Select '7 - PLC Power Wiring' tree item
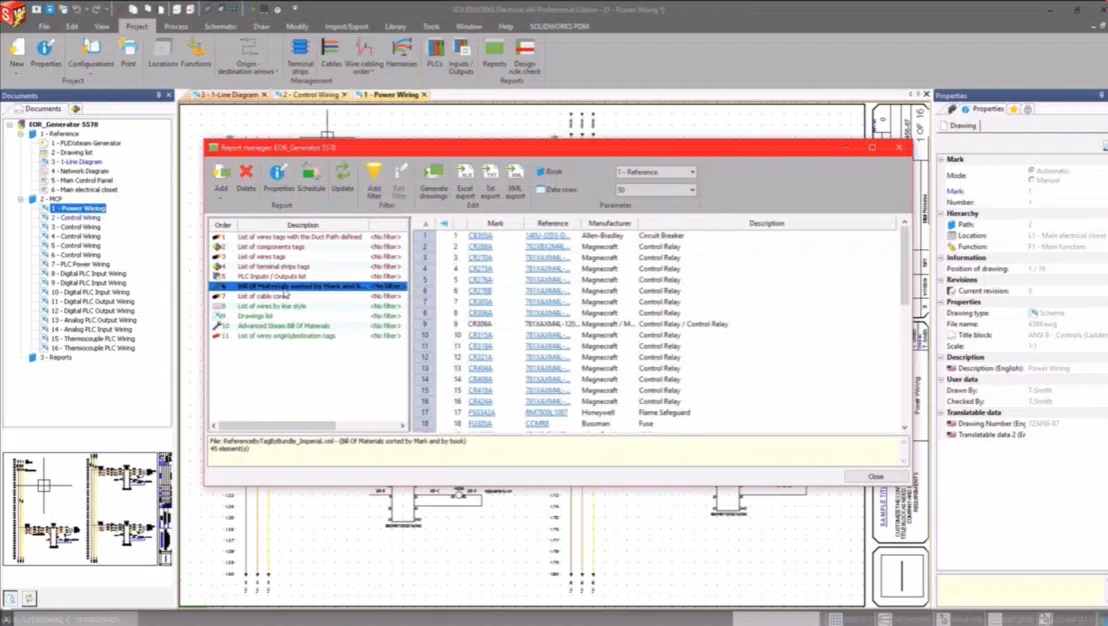Viewport: 1108px width, 626px height. tap(80, 264)
